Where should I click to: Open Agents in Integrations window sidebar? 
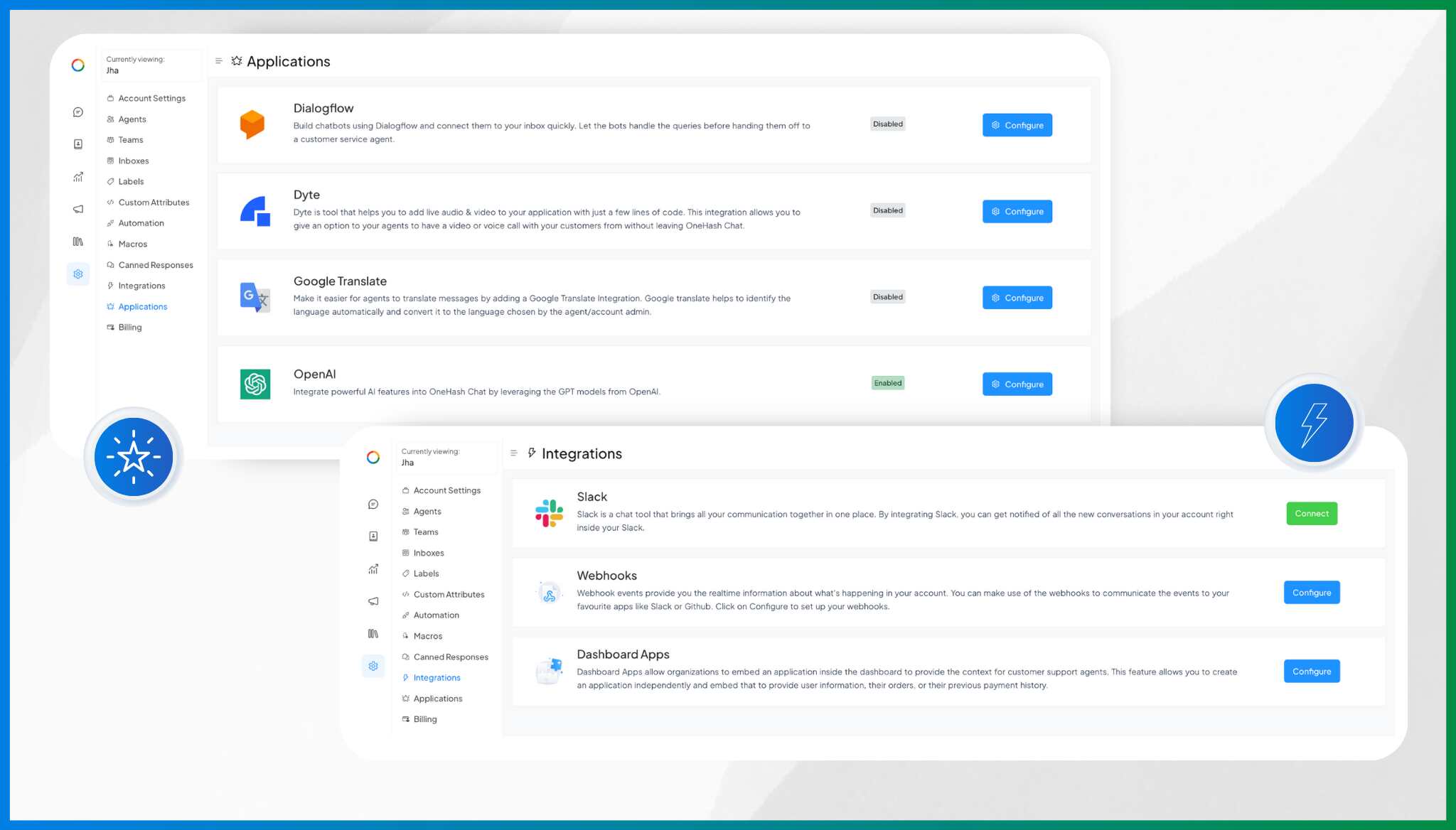(422, 512)
